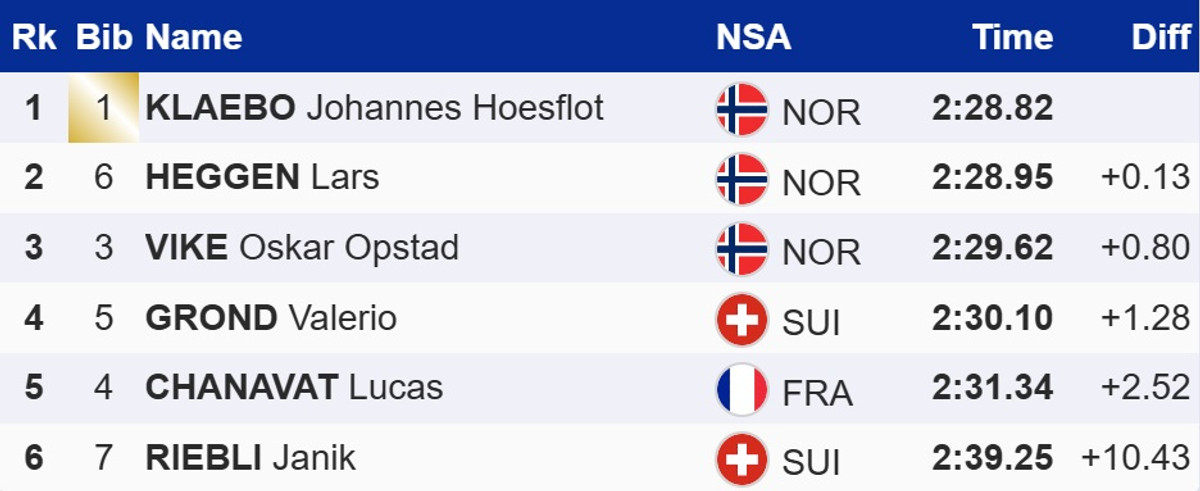
Task: Click French flag icon beside Chanavat
Action: click(x=741, y=390)
